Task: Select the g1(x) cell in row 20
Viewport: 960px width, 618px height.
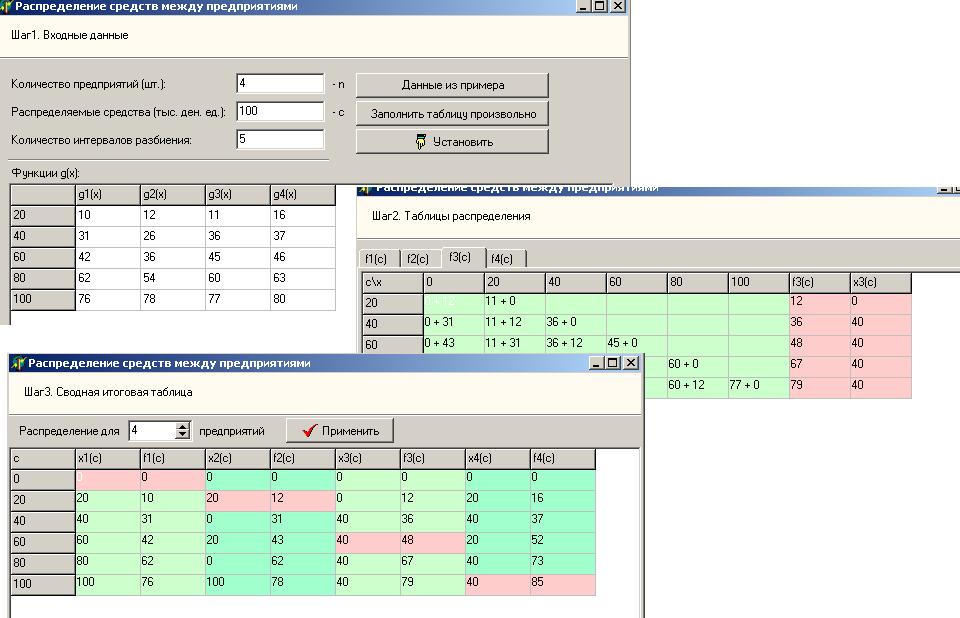Action: pyautogui.click(x=107, y=216)
